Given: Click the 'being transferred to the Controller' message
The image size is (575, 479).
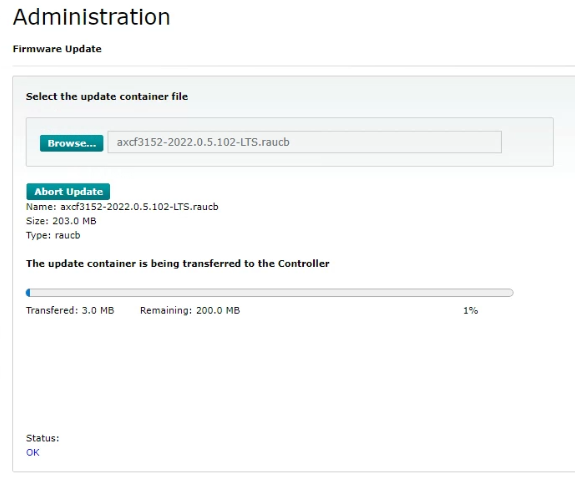Looking at the screenshot, I should point(177,264).
